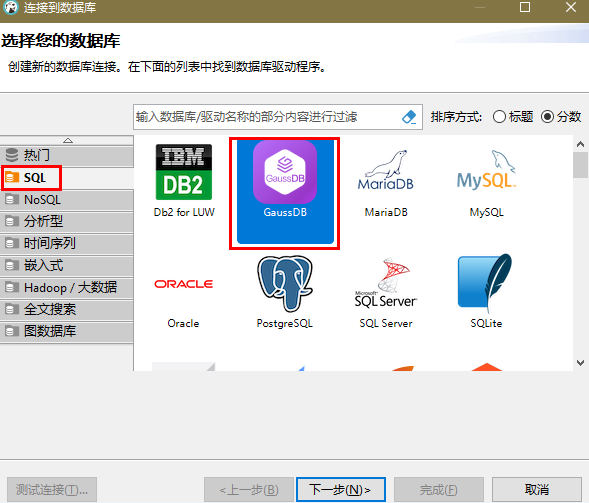Click the driver list scroll up arrow
Image resolution: width=589 pixels, height=503 pixels.
[x=580, y=144]
